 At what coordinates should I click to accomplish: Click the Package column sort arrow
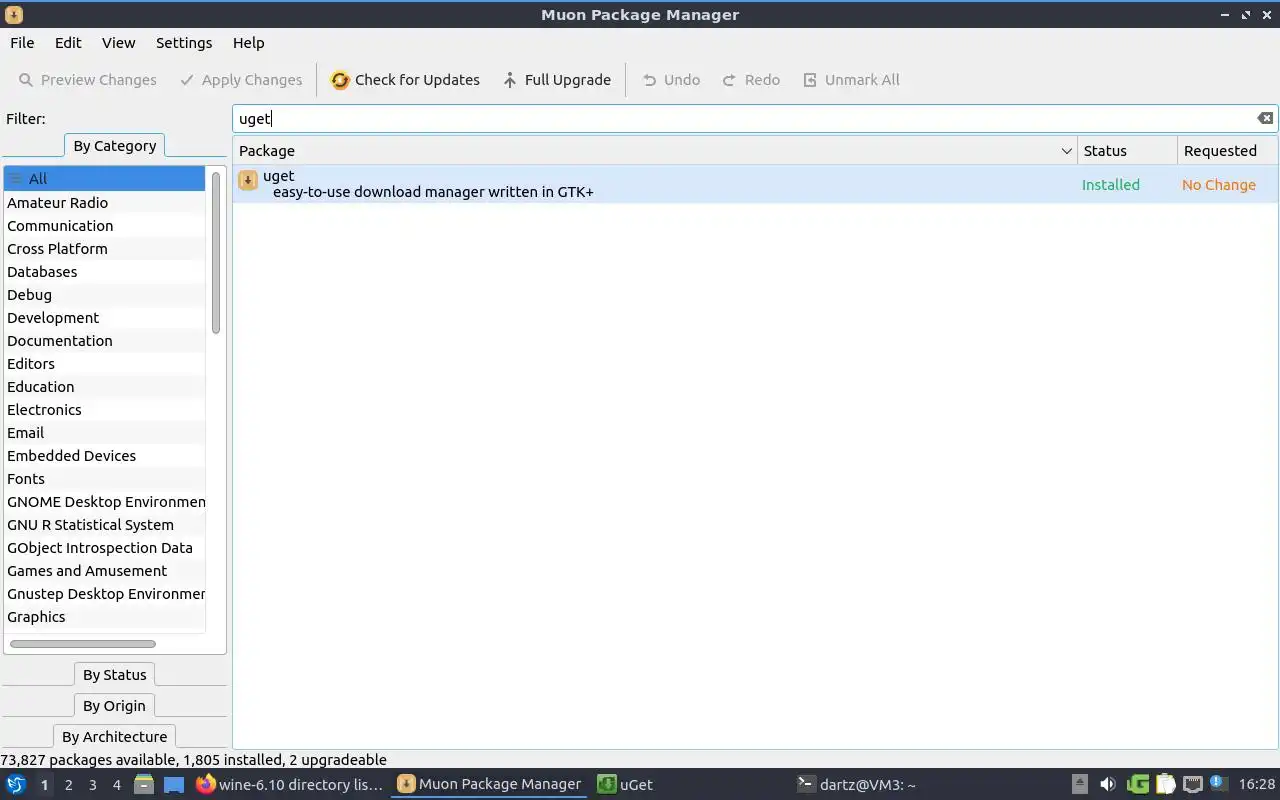(x=1066, y=151)
